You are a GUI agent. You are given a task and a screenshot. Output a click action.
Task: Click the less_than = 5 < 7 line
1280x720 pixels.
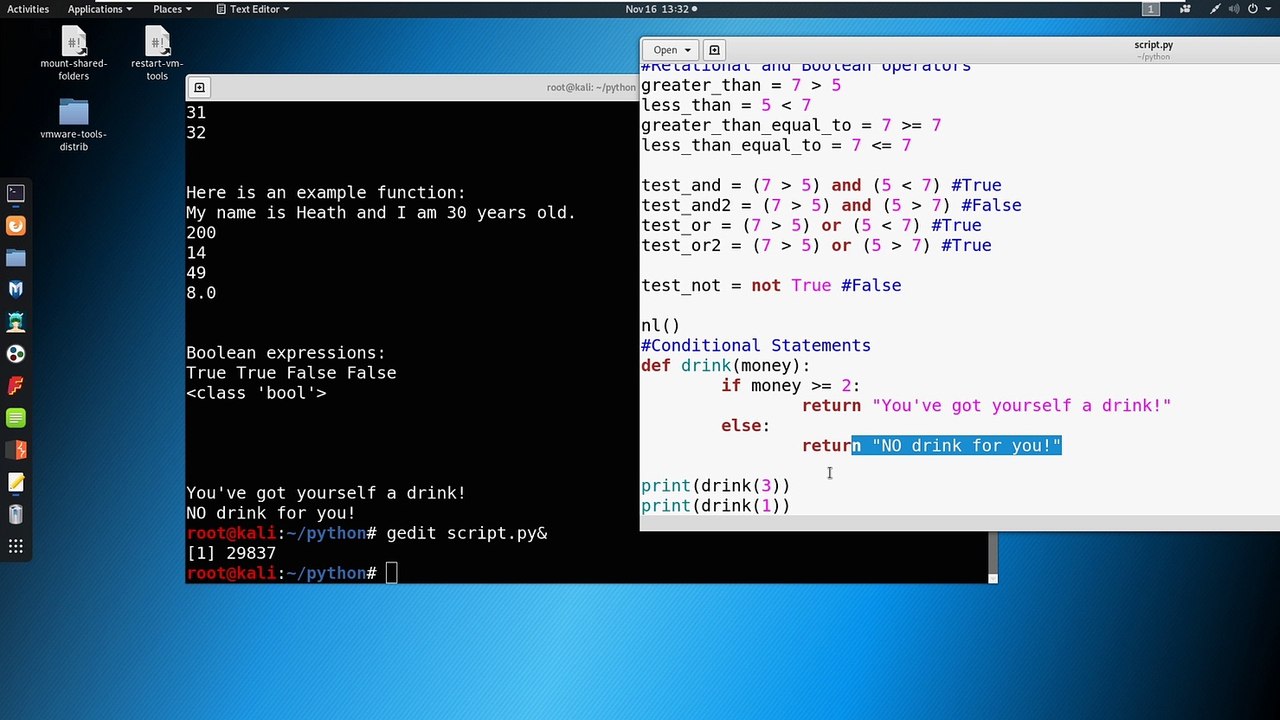point(726,106)
